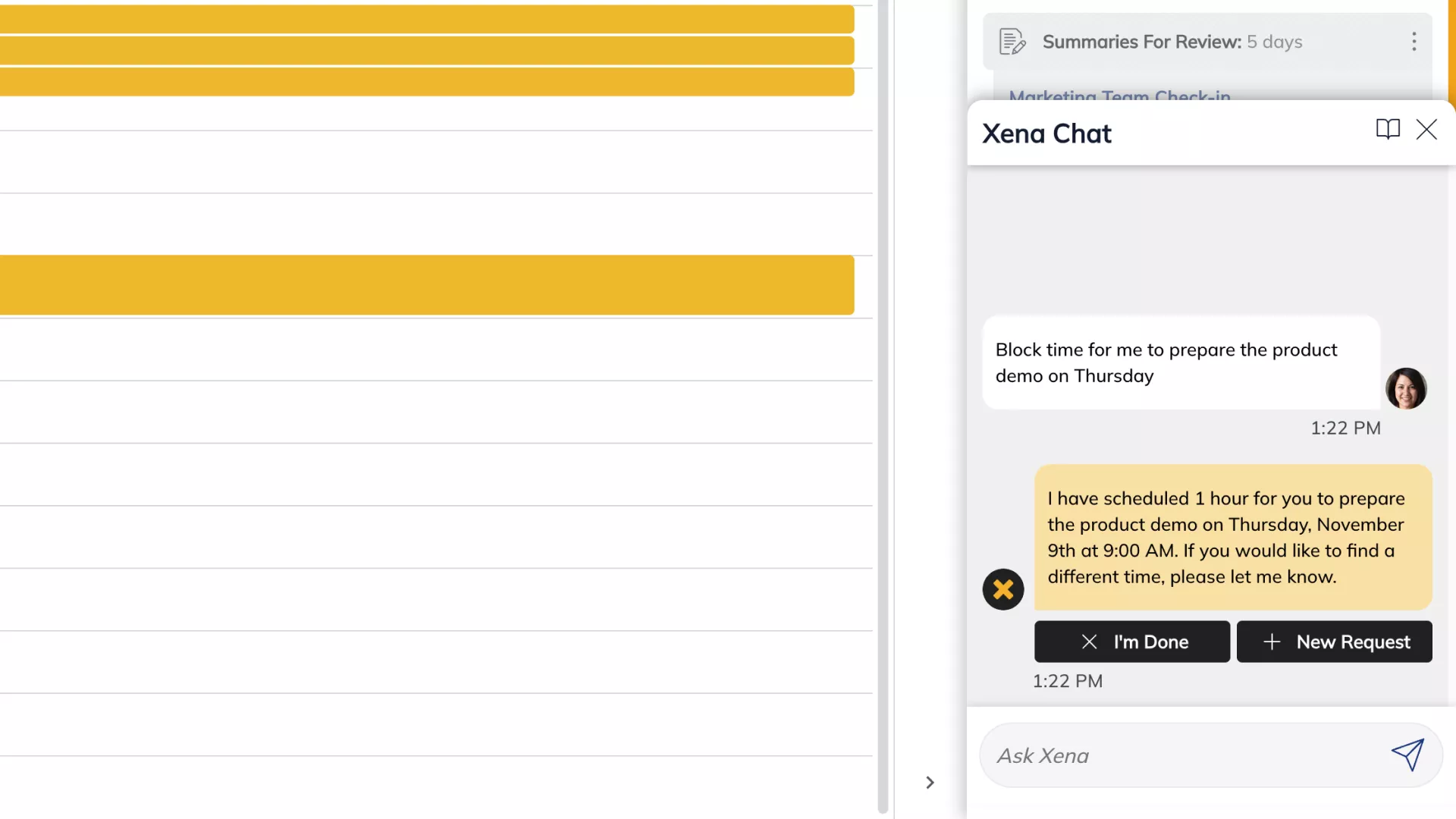The width and height of the screenshot is (1456, 819).
Task: Click the user's profile photo avatar
Action: (x=1406, y=388)
